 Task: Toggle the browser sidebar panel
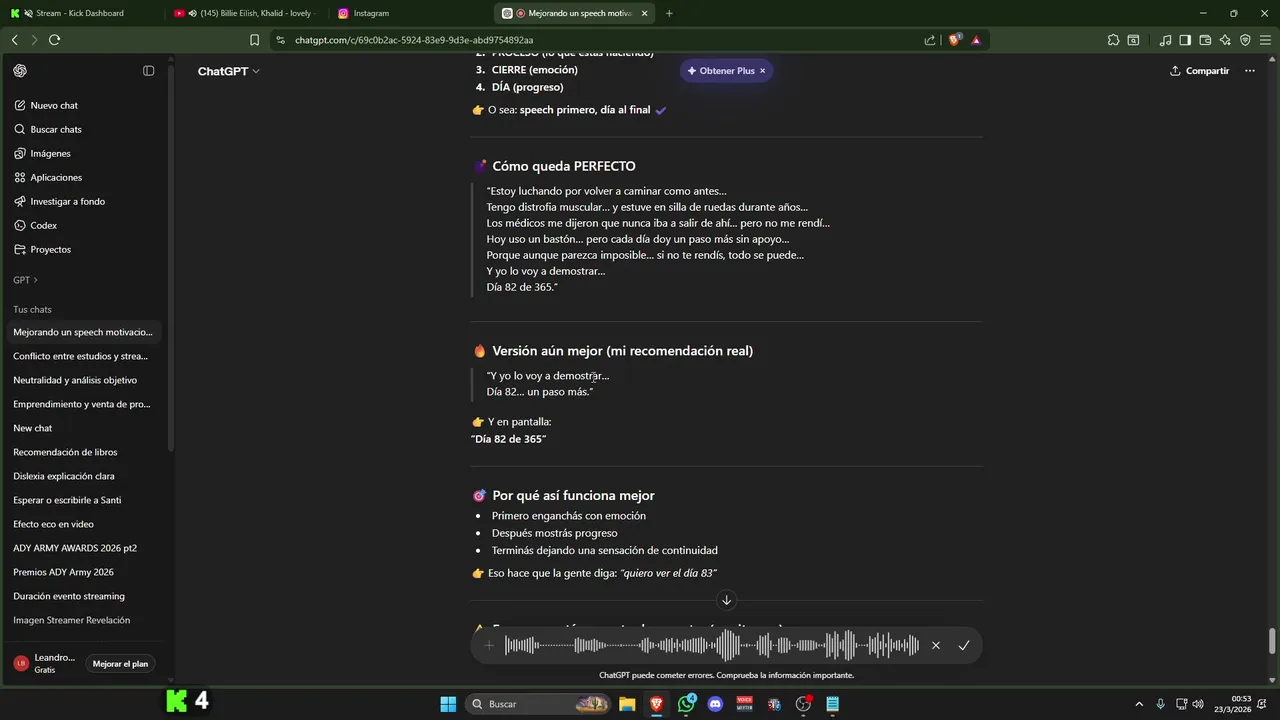click(x=1185, y=40)
